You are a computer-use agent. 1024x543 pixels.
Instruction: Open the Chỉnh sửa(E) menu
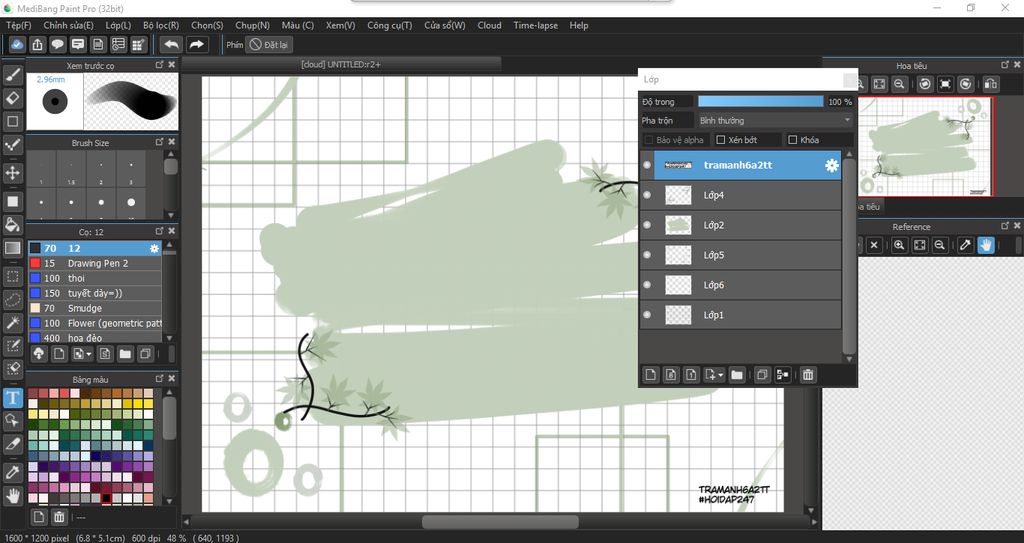[x=69, y=25]
